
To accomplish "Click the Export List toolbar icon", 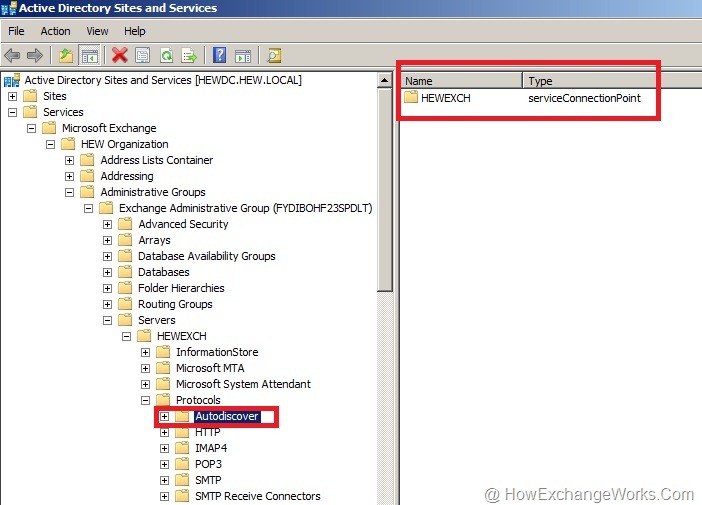I will [x=189, y=56].
